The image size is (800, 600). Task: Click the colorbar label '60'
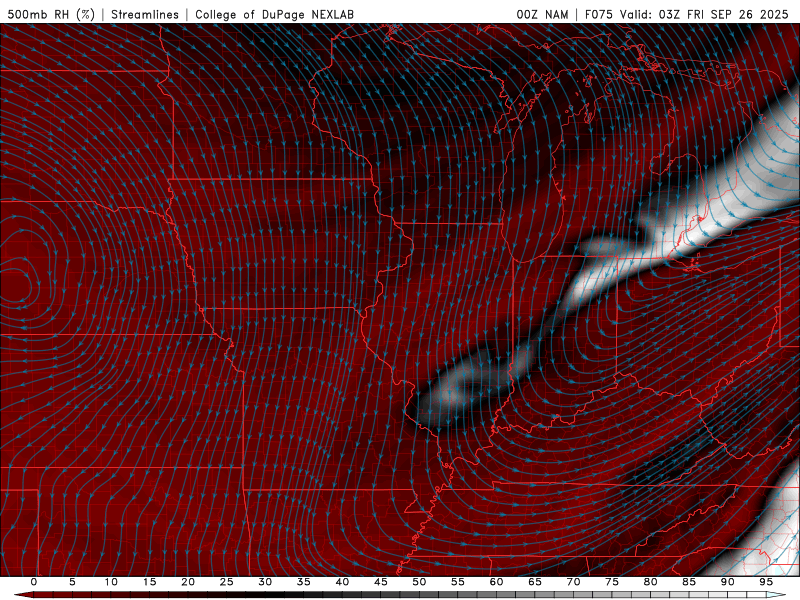tap(496, 582)
